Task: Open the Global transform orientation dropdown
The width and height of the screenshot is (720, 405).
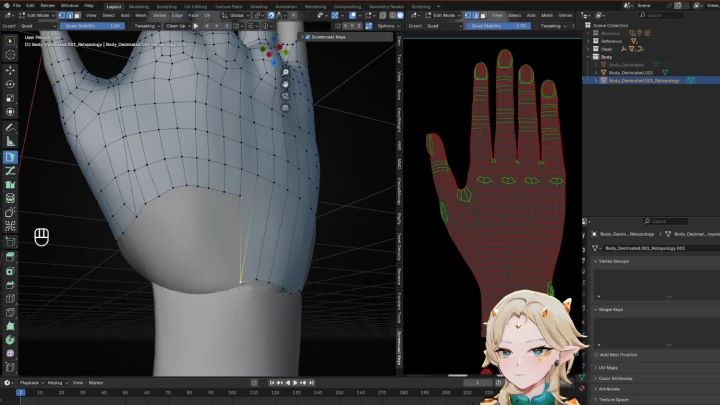Action: click(236, 15)
